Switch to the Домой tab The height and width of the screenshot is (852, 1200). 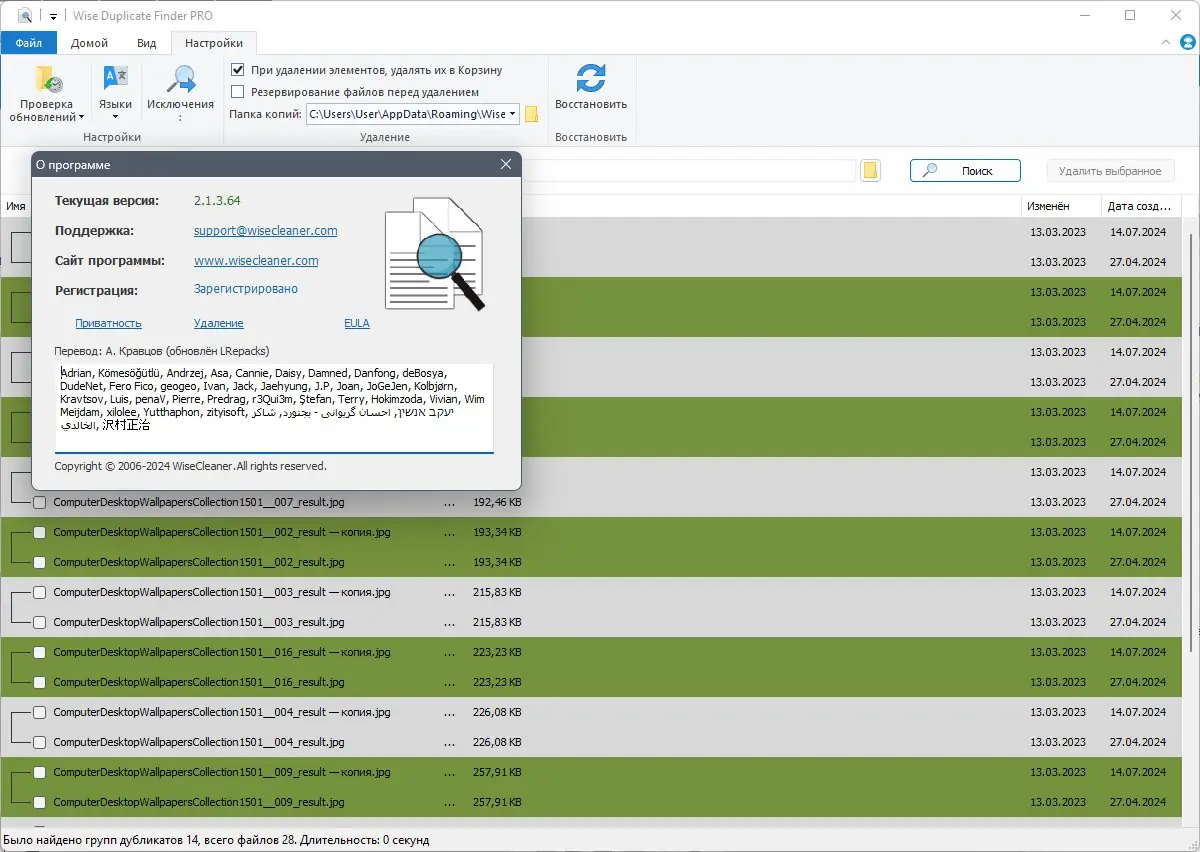click(90, 43)
